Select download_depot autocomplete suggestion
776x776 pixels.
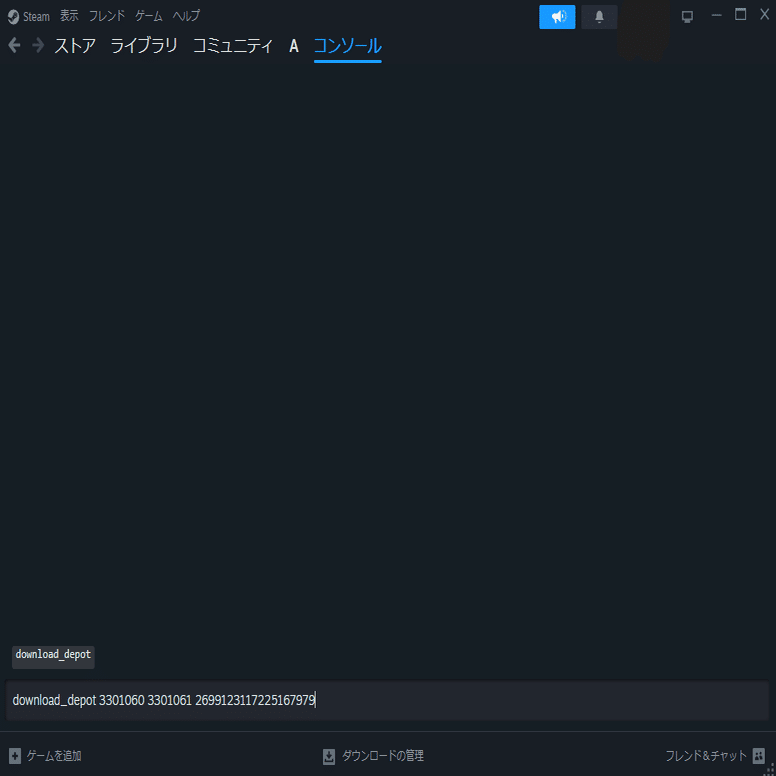pyautogui.click(x=53, y=657)
